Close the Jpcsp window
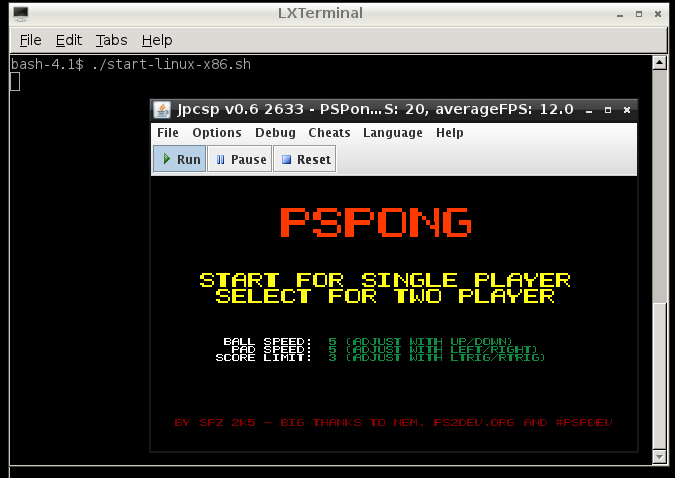This screenshot has width=675, height=478. click(627, 110)
